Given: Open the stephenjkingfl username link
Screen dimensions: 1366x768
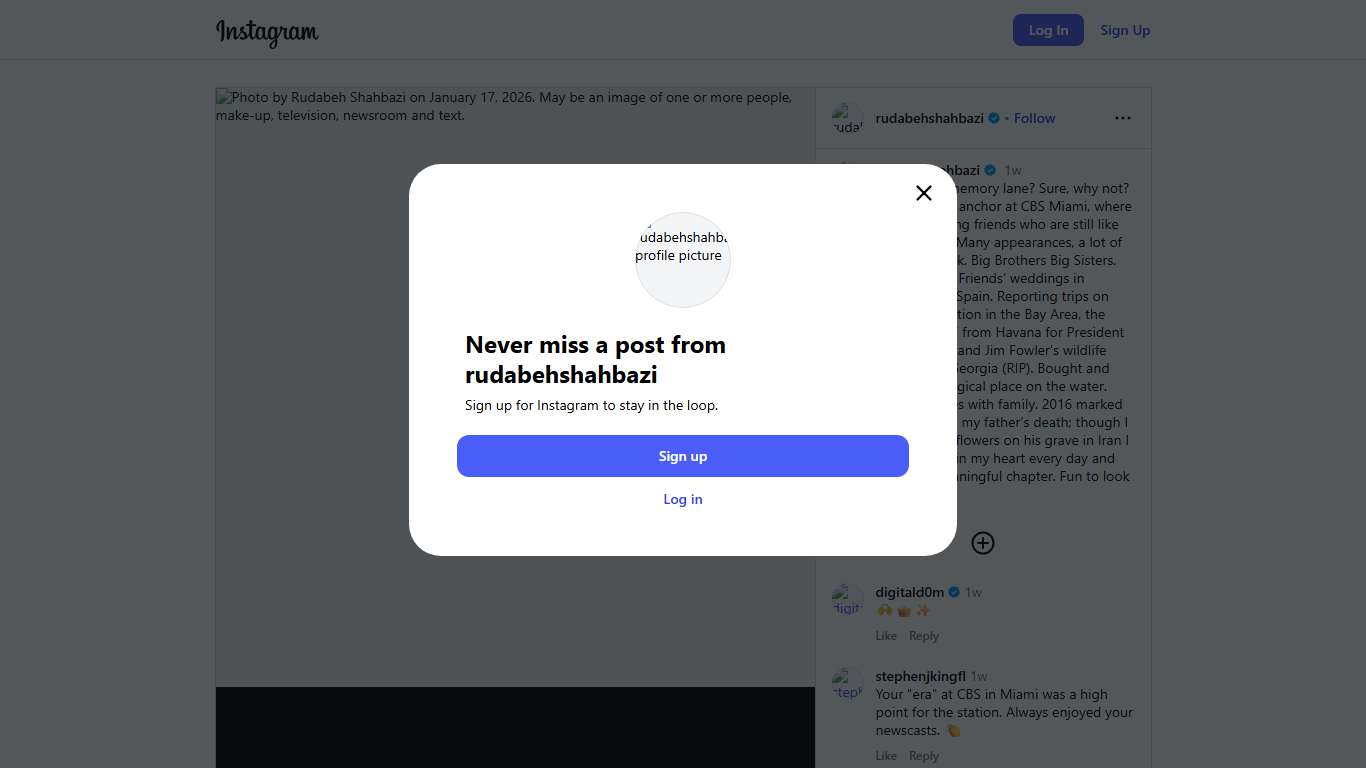Looking at the screenshot, I should pos(920,676).
